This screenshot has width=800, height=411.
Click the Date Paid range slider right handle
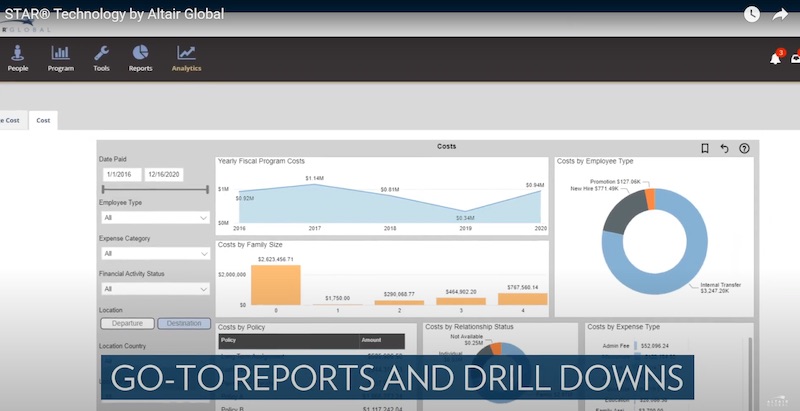tap(207, 190)
